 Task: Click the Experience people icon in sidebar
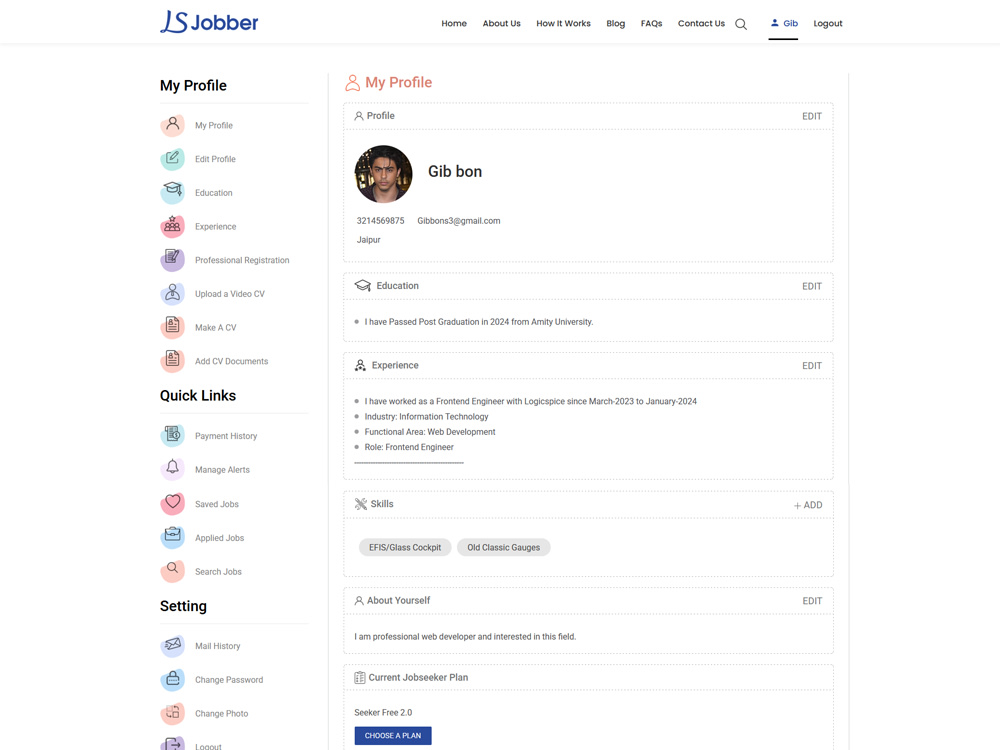tap(172, 226)
